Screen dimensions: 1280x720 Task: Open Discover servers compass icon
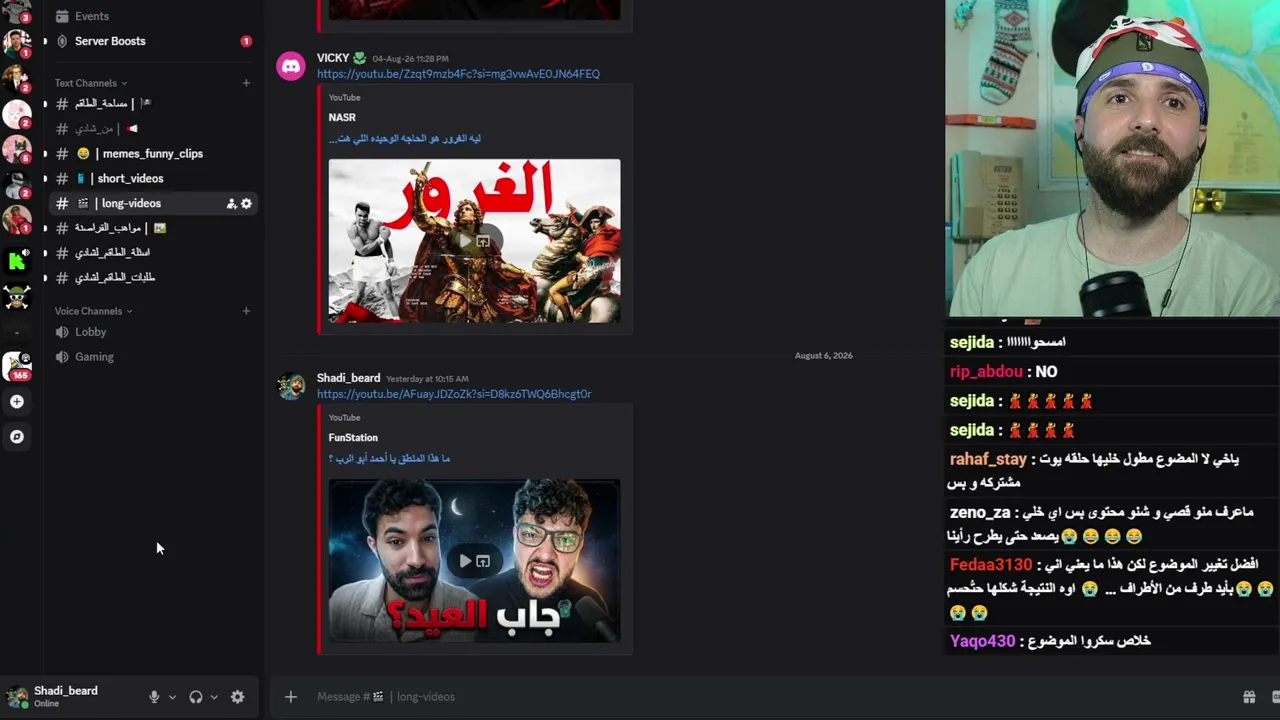pyautogui.click(x=16, y=437)
